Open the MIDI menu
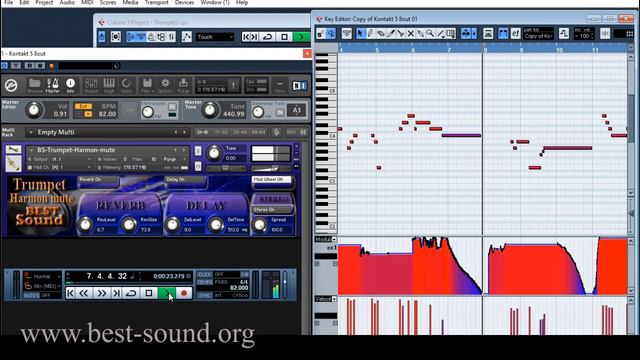This screenshot has width=640, height=360. pyautogui.click(x=87, y=2)
